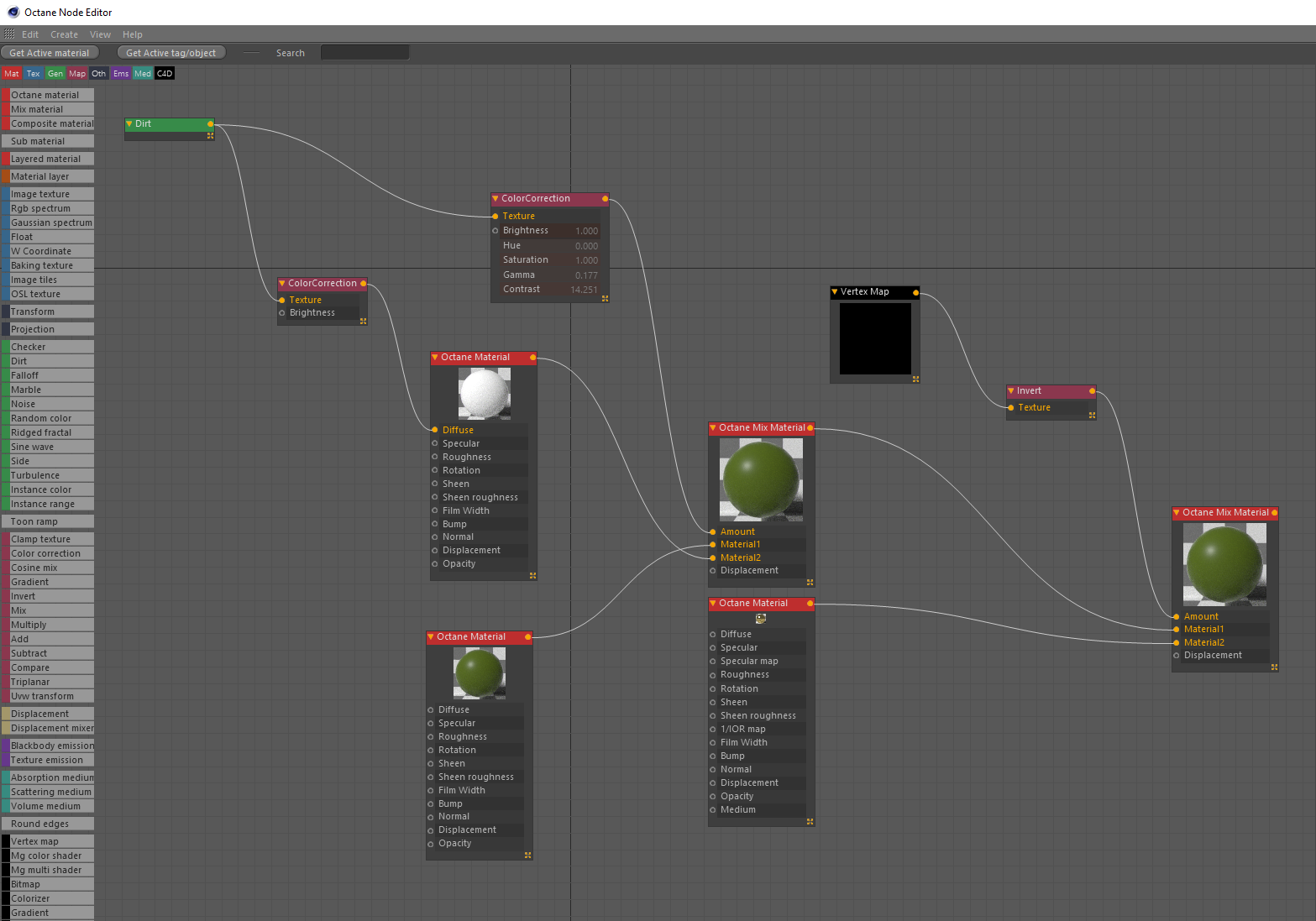
Task: Toggle the Mat node category filter
Action: [x=12, y=74]
